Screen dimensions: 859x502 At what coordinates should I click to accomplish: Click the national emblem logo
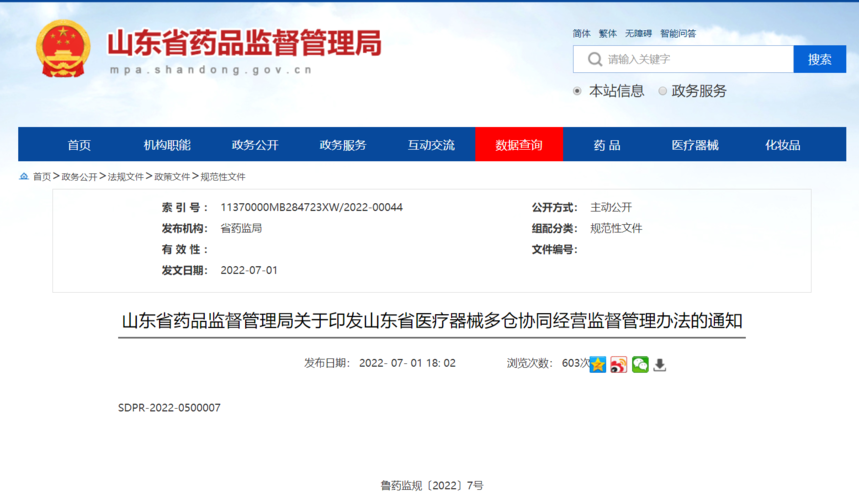pos(63,49)
